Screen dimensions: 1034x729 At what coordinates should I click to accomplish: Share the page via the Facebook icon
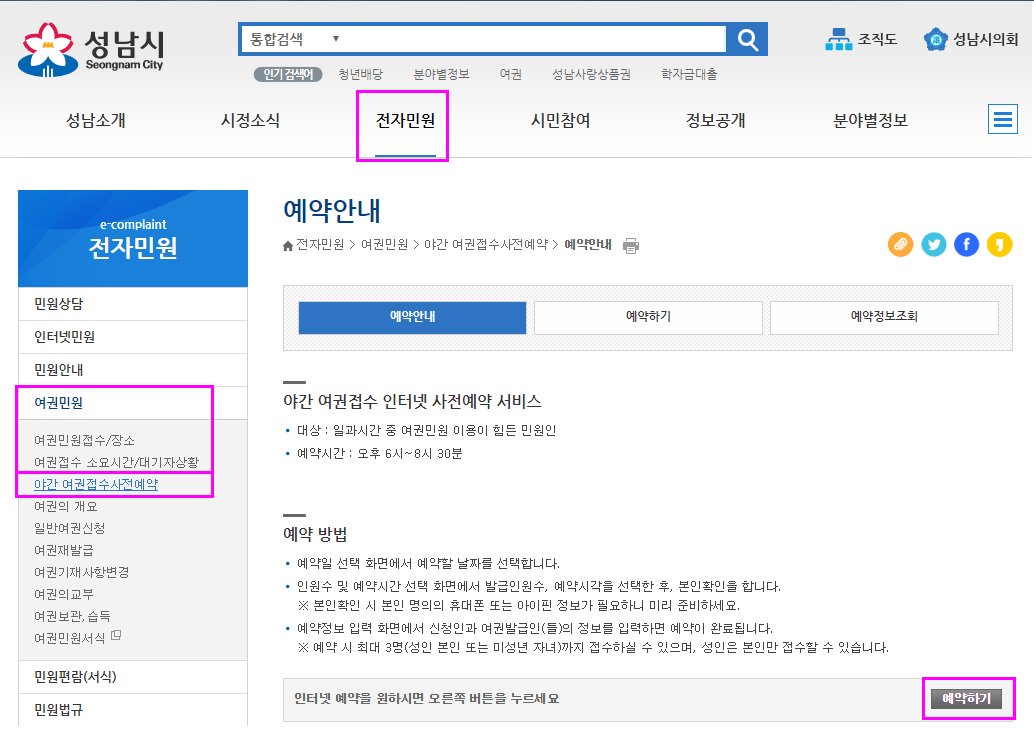pos(966,244)
